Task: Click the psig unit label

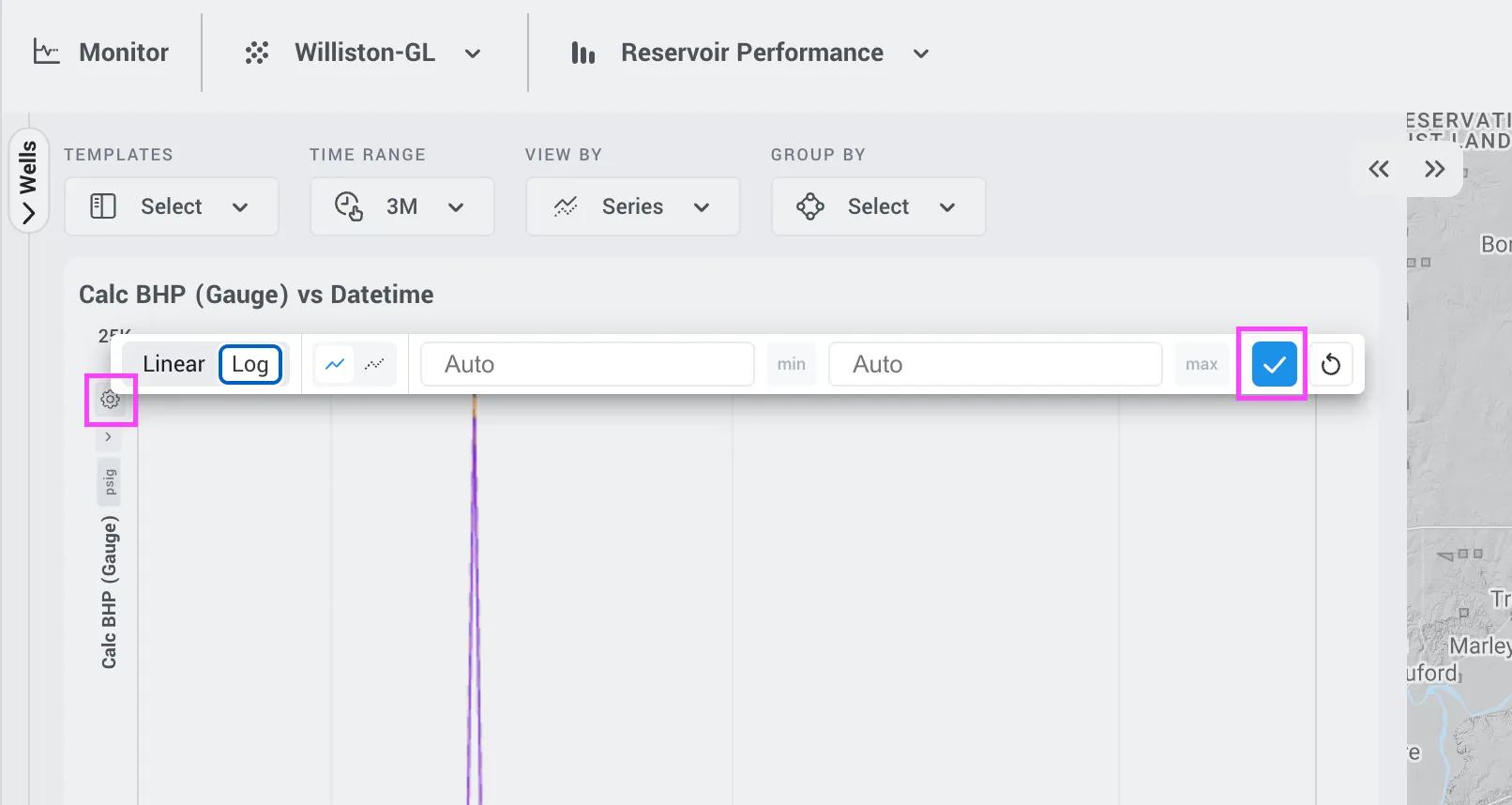Action: click(109, 482)
